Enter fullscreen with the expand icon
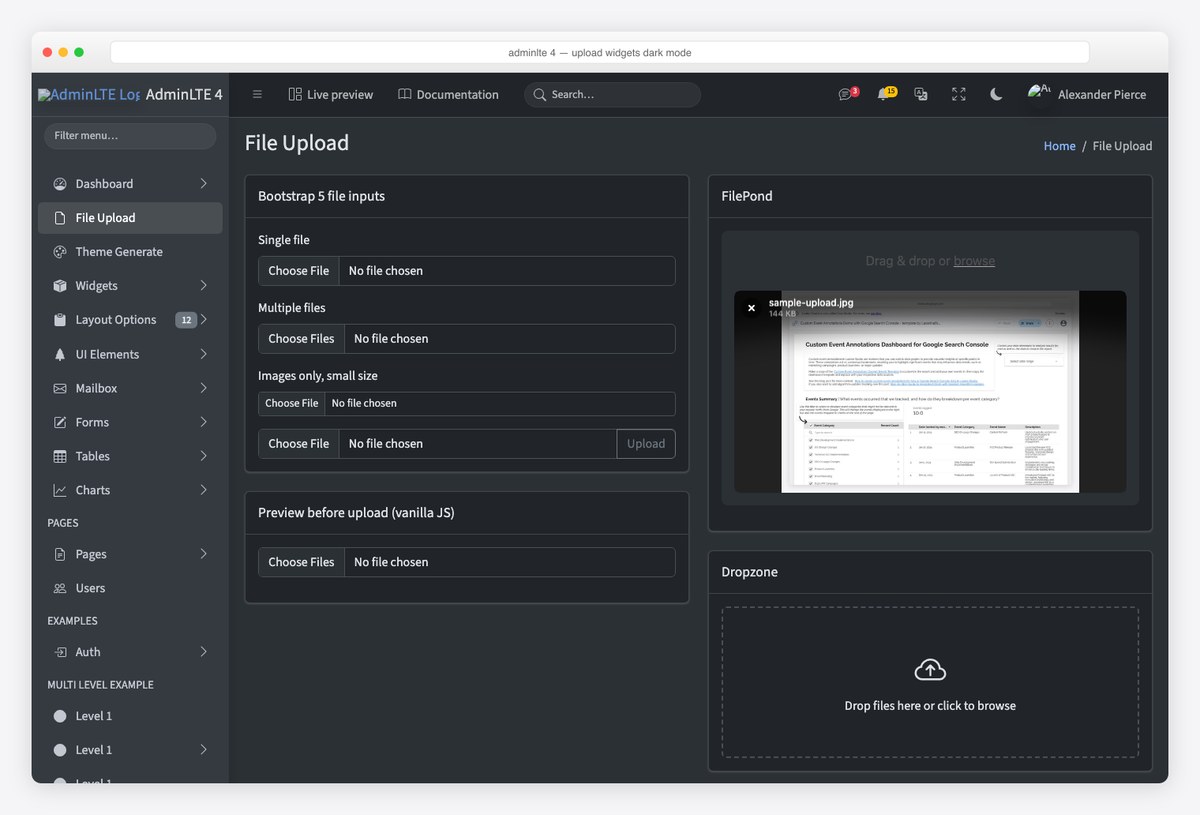 (x=959, y=94)
